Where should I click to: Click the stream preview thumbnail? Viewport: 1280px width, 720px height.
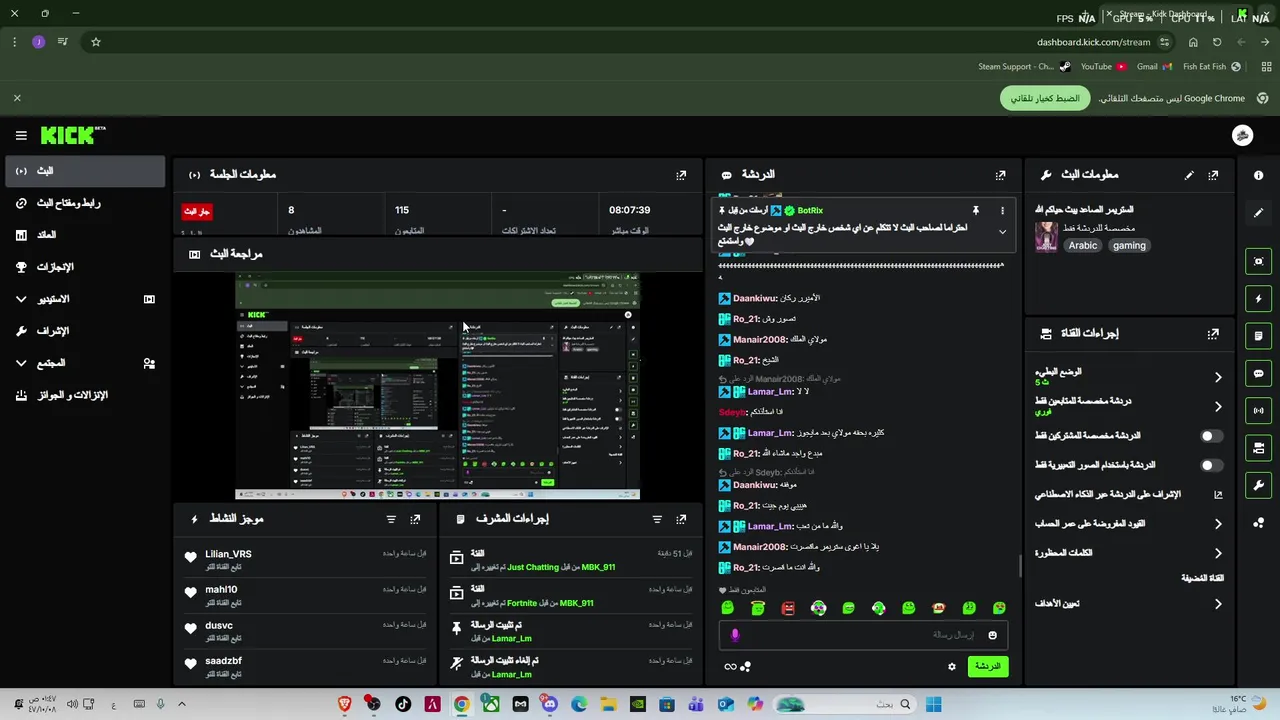437,386
